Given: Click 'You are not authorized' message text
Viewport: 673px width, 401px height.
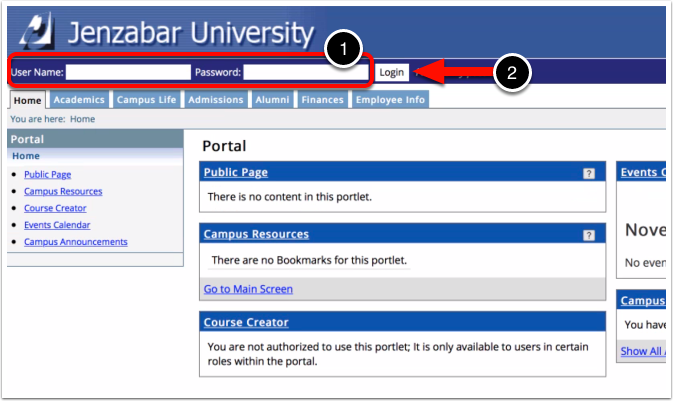Looking at the screenshot, I should pyautogui.click(x=398, y=354).
